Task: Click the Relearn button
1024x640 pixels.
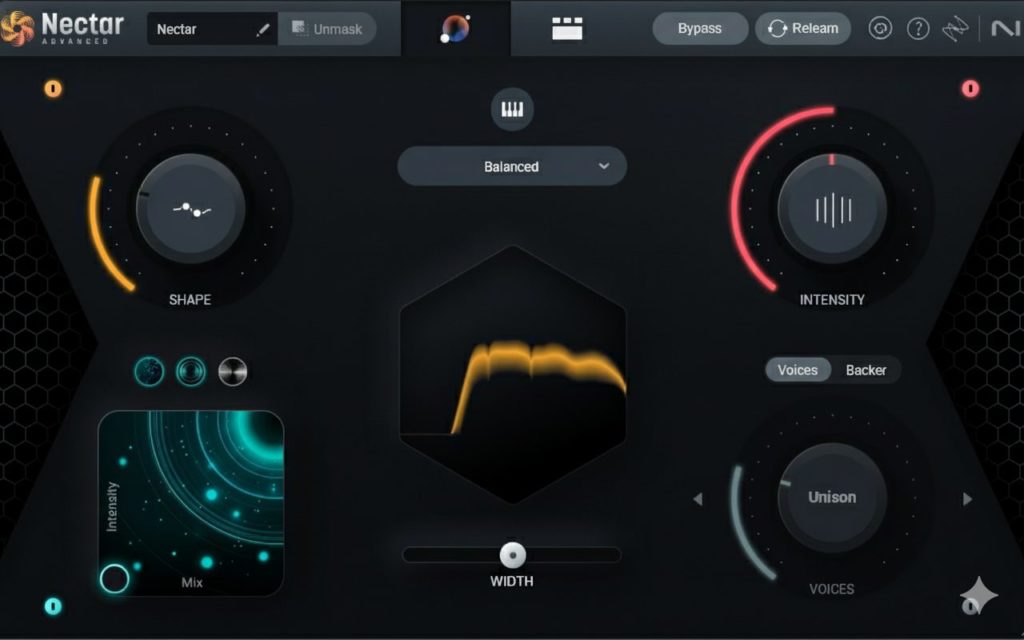Action: click(x=803, y=28)
